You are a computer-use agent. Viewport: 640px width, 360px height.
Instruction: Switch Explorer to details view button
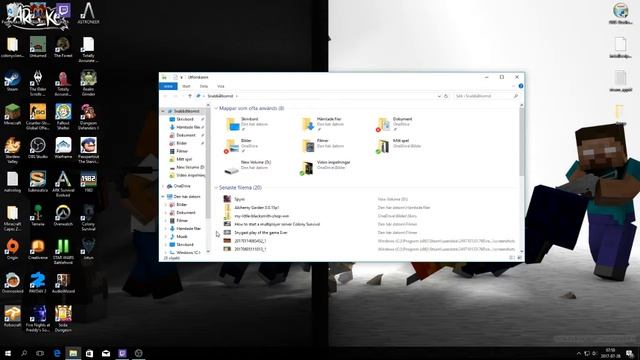click(x=512, y=258)
